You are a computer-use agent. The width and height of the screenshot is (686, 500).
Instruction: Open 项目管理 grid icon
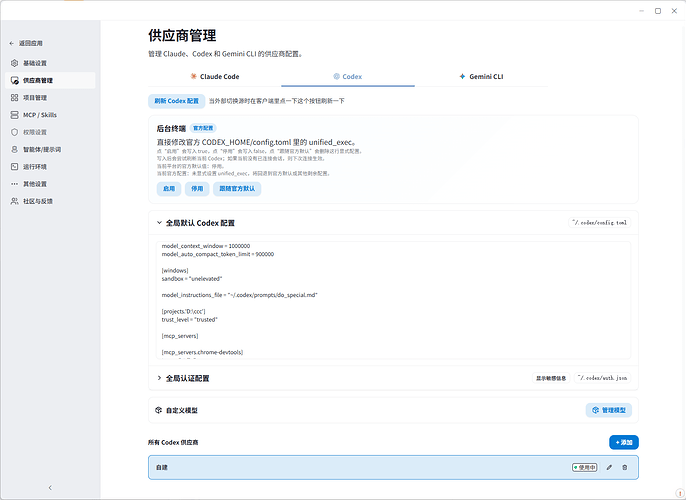(x=14, y=98)
